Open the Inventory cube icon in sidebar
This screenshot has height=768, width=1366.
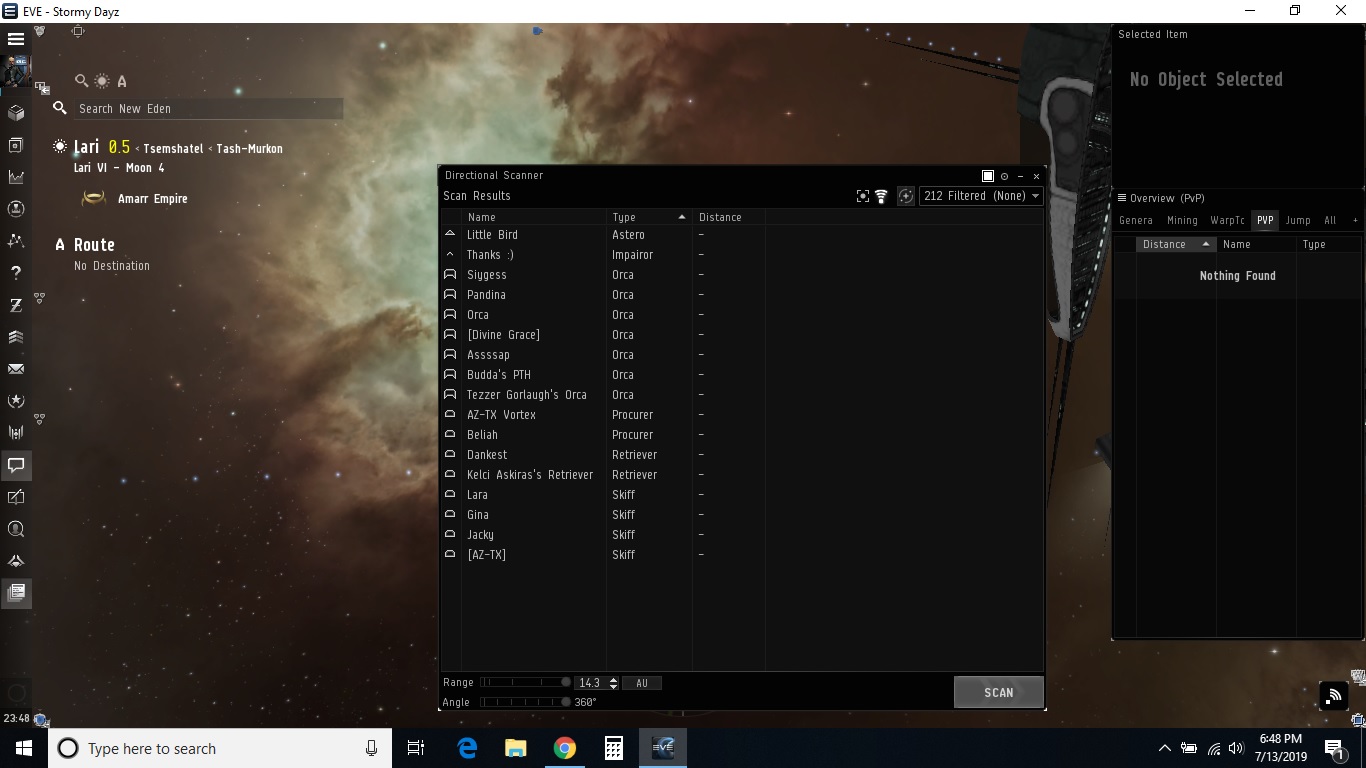pos(16,113)
